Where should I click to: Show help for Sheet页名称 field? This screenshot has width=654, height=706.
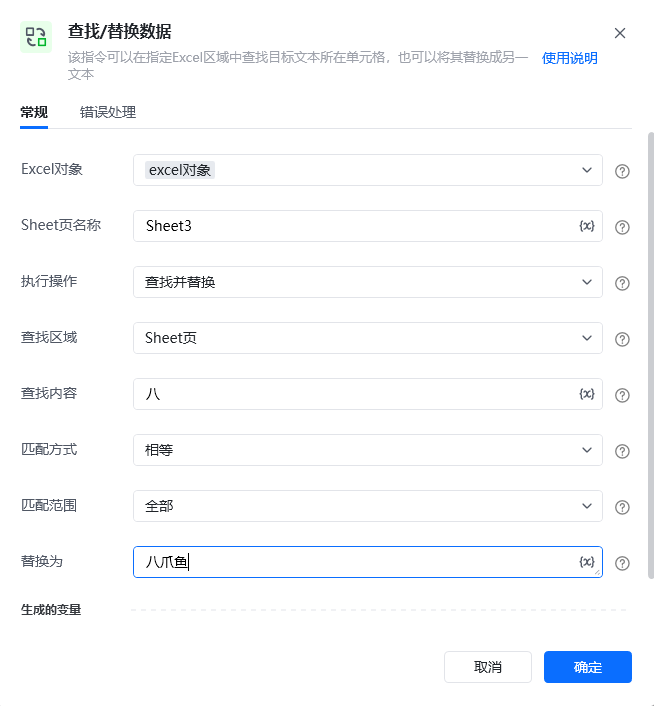(622, 227)
